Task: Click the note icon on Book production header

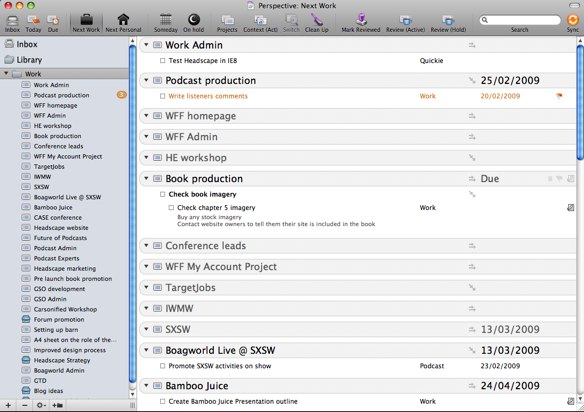Action: point(571,179)
